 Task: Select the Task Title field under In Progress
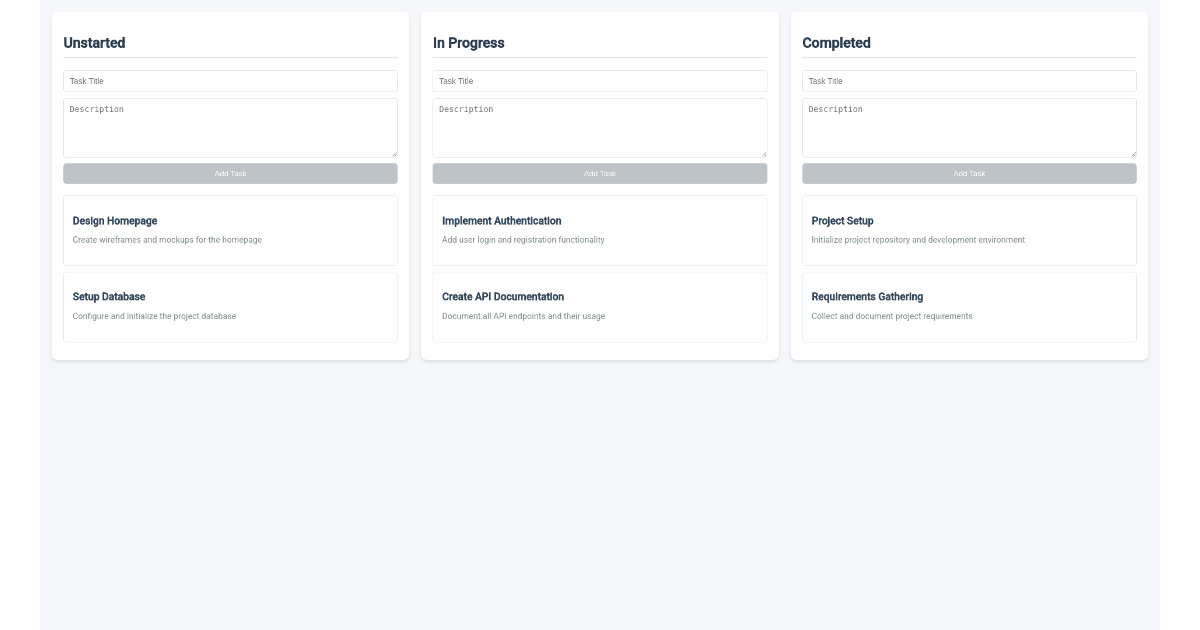pos(600,81)
